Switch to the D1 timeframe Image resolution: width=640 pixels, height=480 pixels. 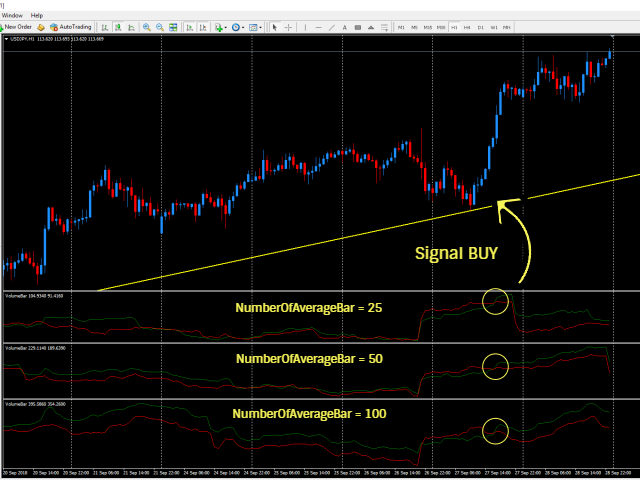480,27
